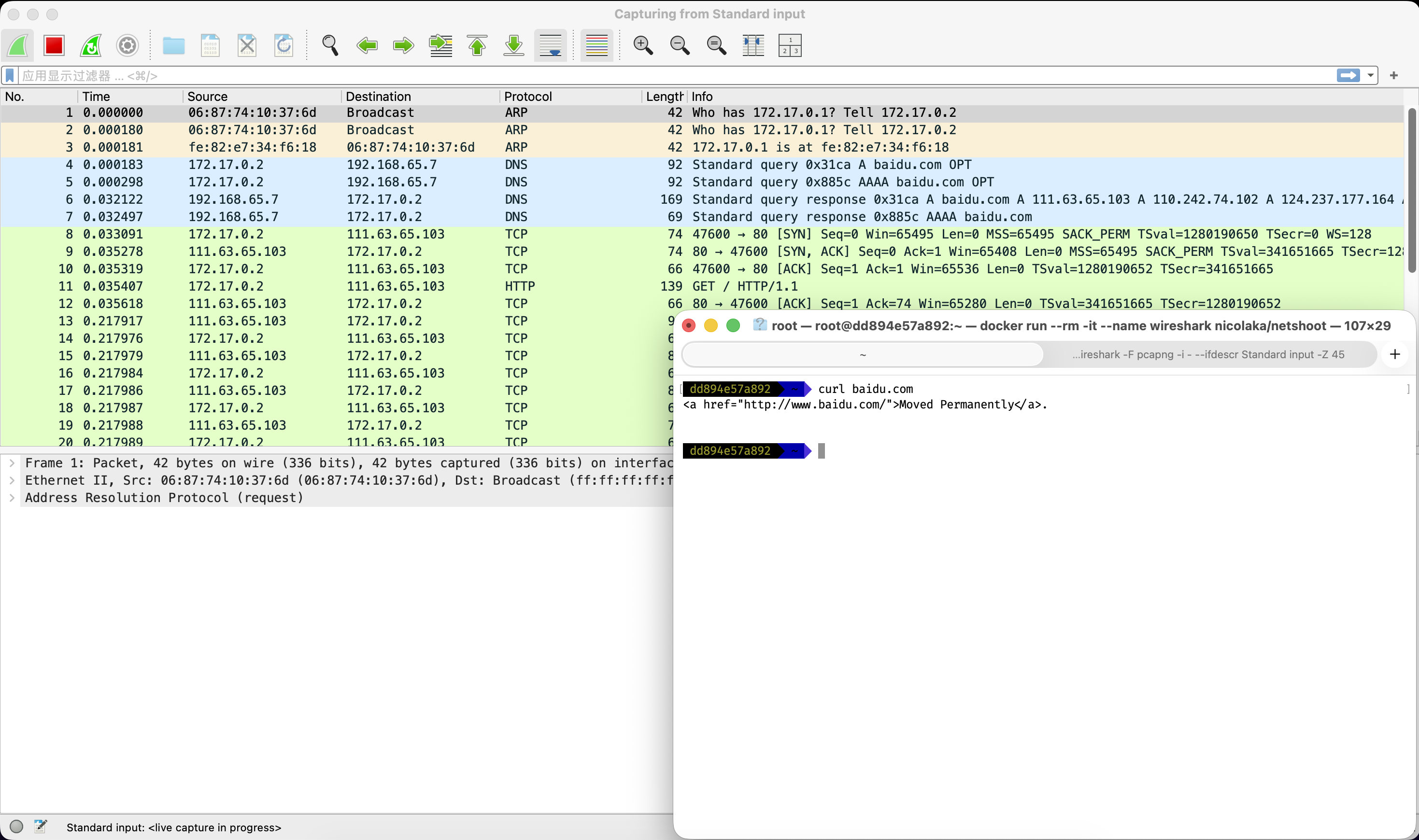Expand the Ethernet II tree node
The image size is (1419, 840).
click(x=12, y=480)
